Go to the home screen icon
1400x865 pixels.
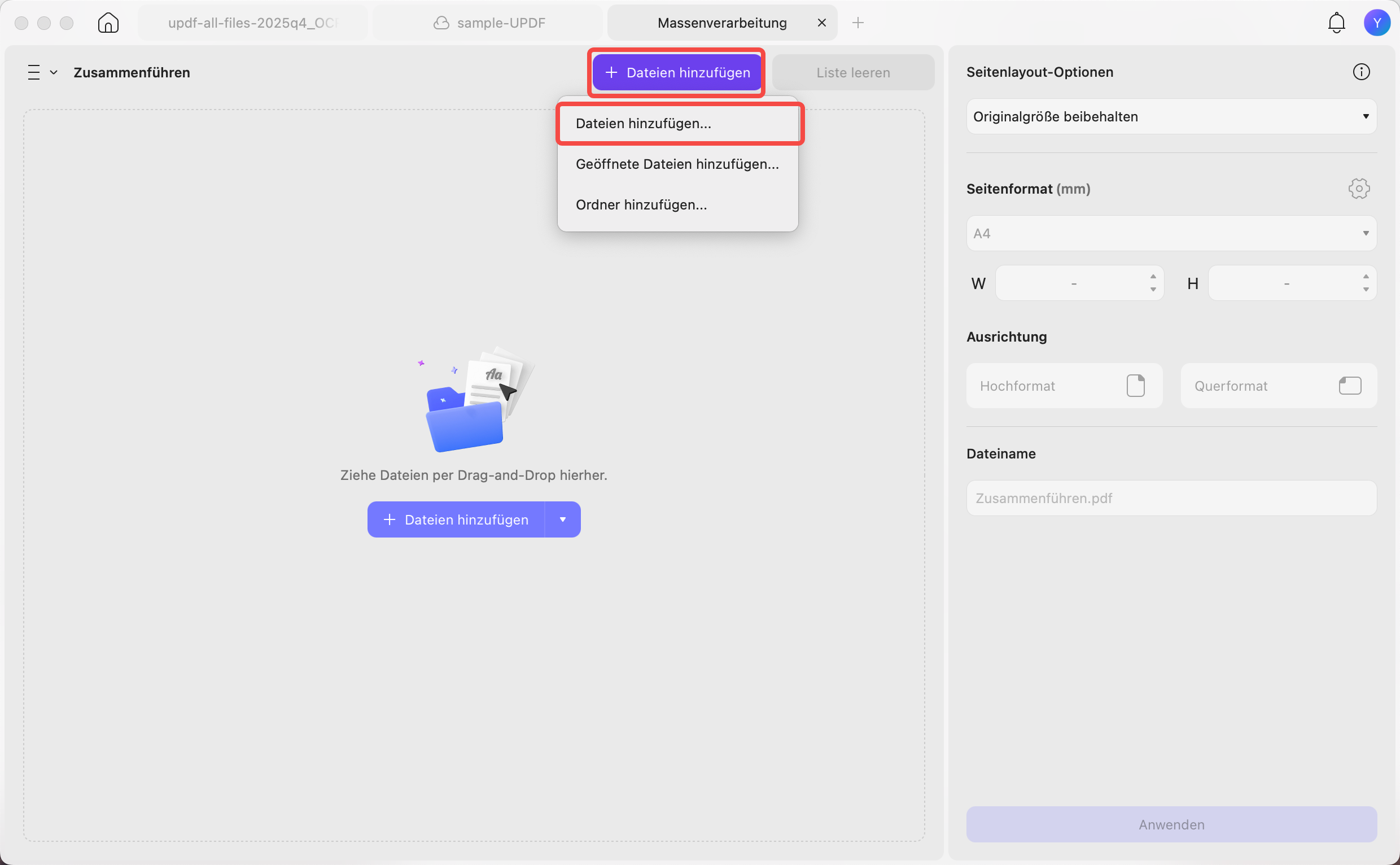pyautogui.click(x=108, y=23)
